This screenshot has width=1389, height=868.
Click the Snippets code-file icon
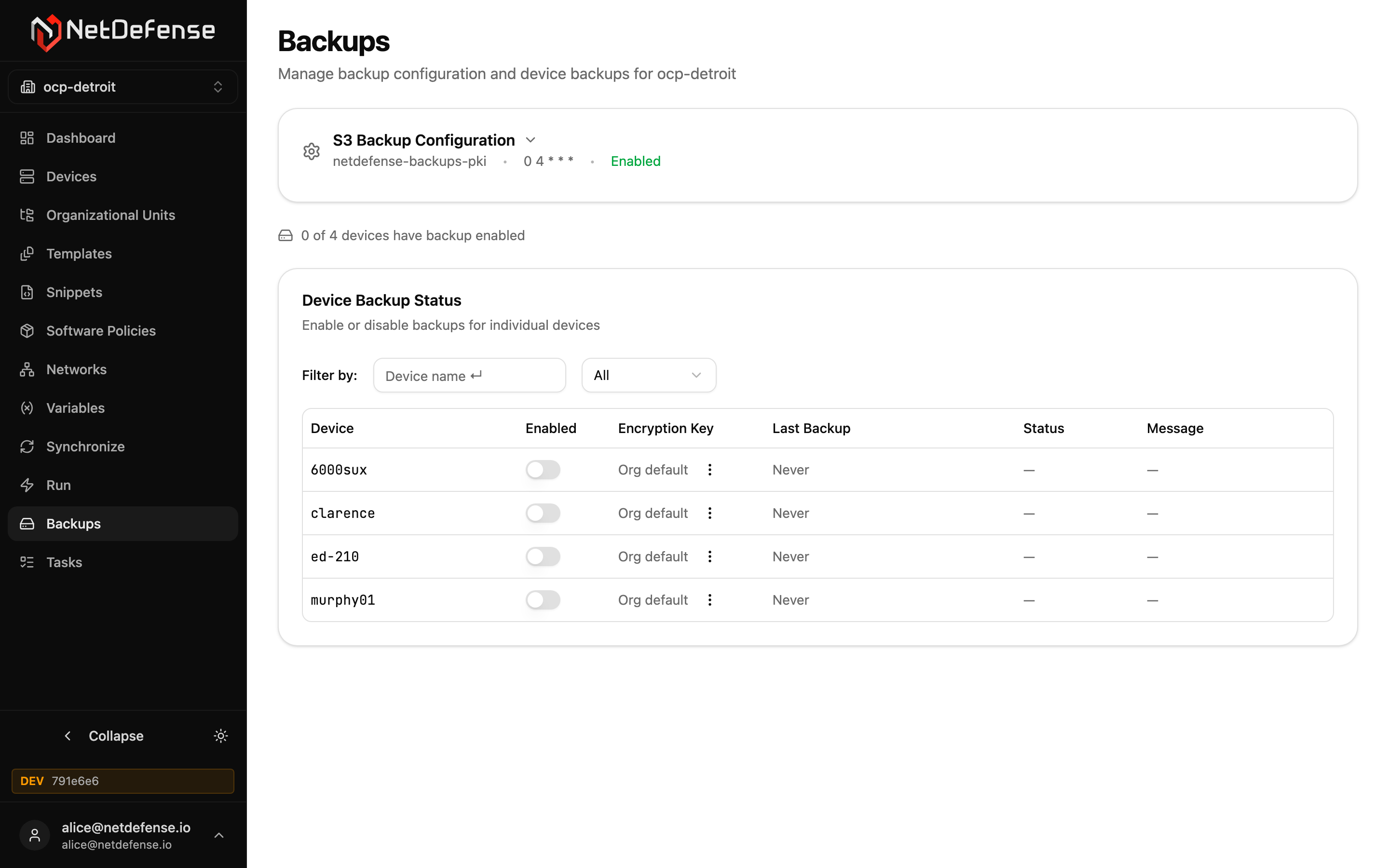click(27, 292)
